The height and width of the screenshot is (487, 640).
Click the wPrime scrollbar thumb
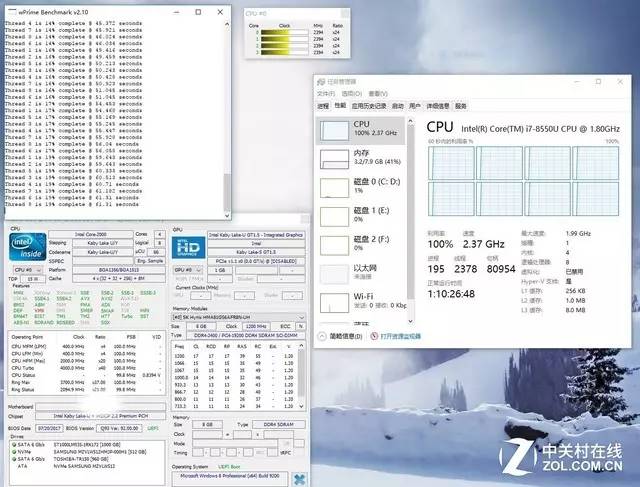pos(227,192)
